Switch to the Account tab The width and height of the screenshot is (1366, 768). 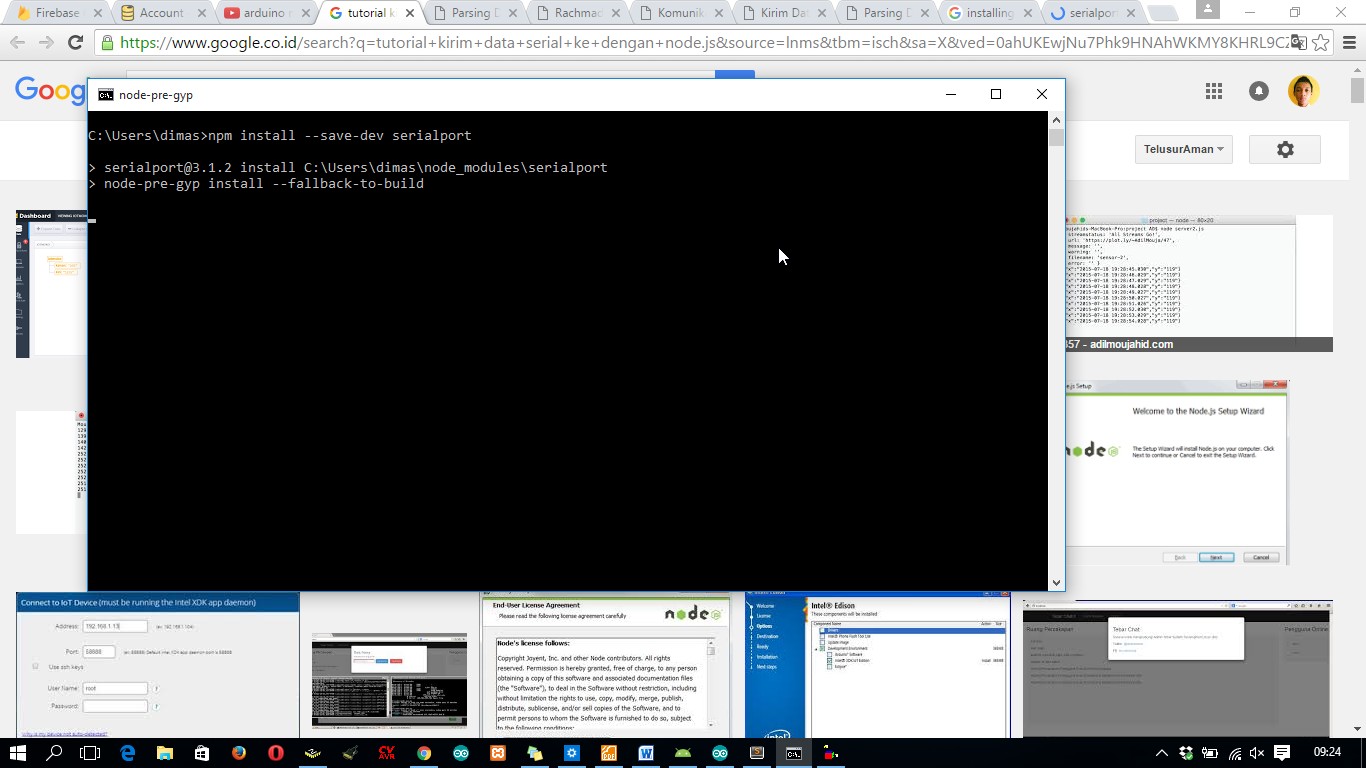(160, 13)
